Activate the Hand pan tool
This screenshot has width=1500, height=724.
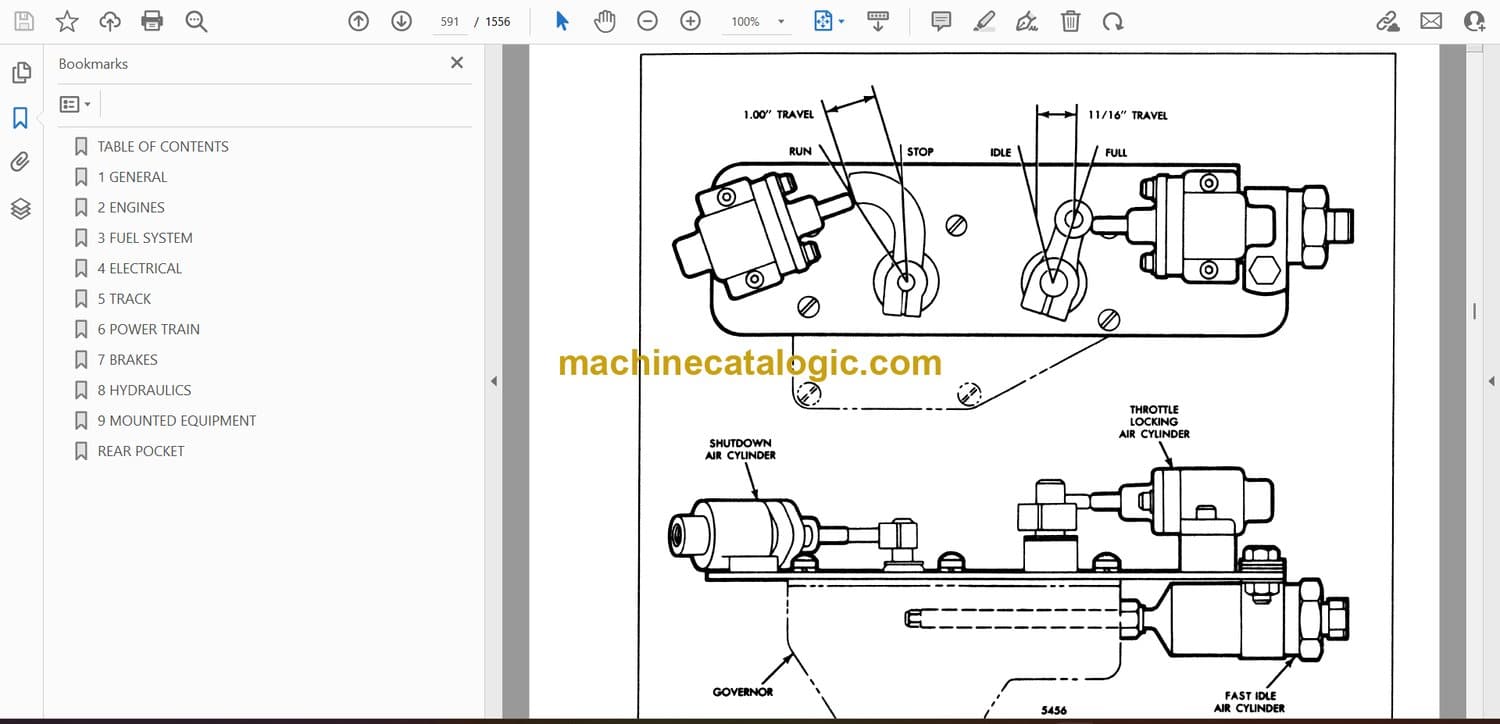[604, 21]
